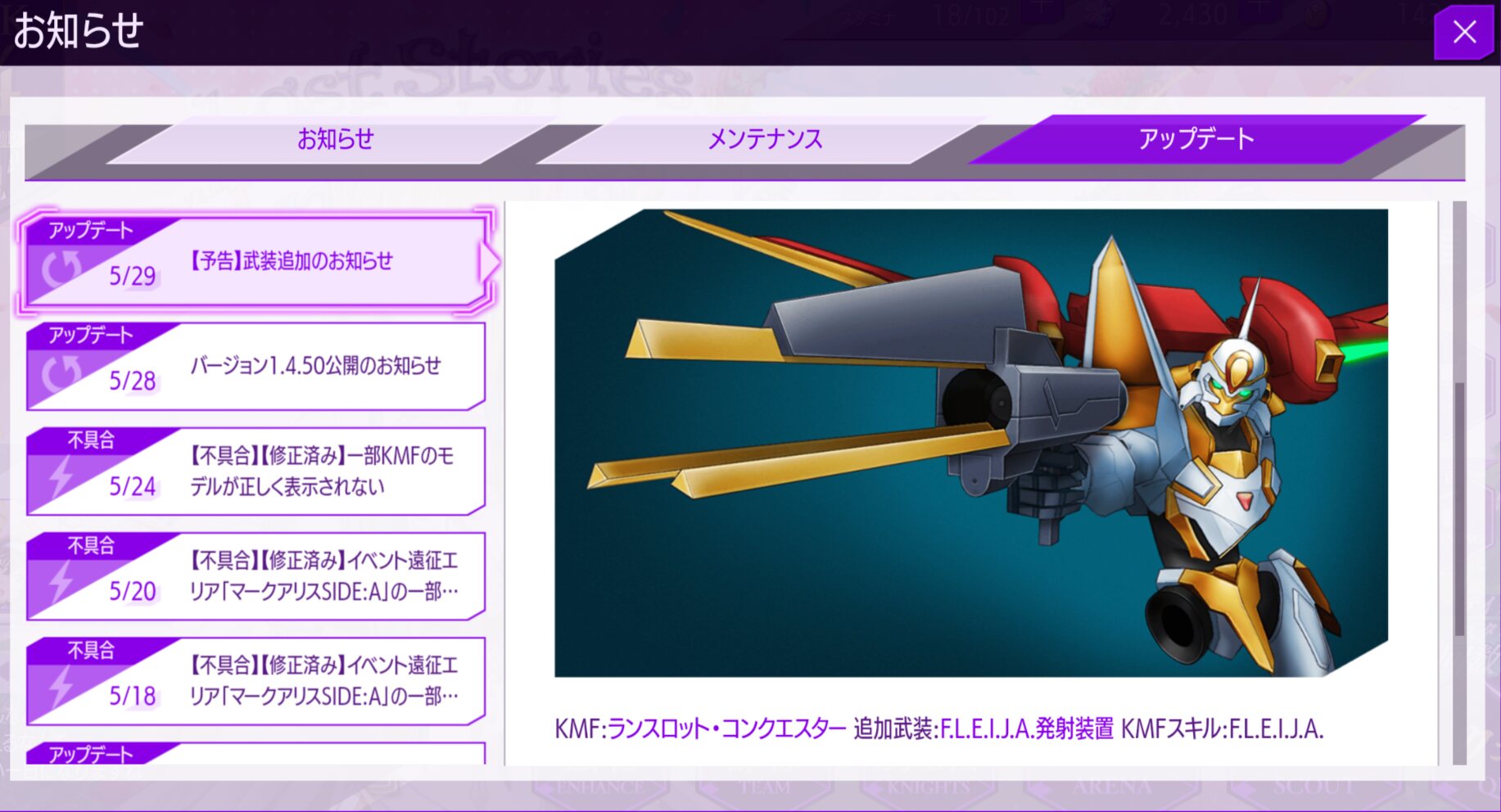Tap the lightning bolt icon on the 5/24 entry

(61, 477)
